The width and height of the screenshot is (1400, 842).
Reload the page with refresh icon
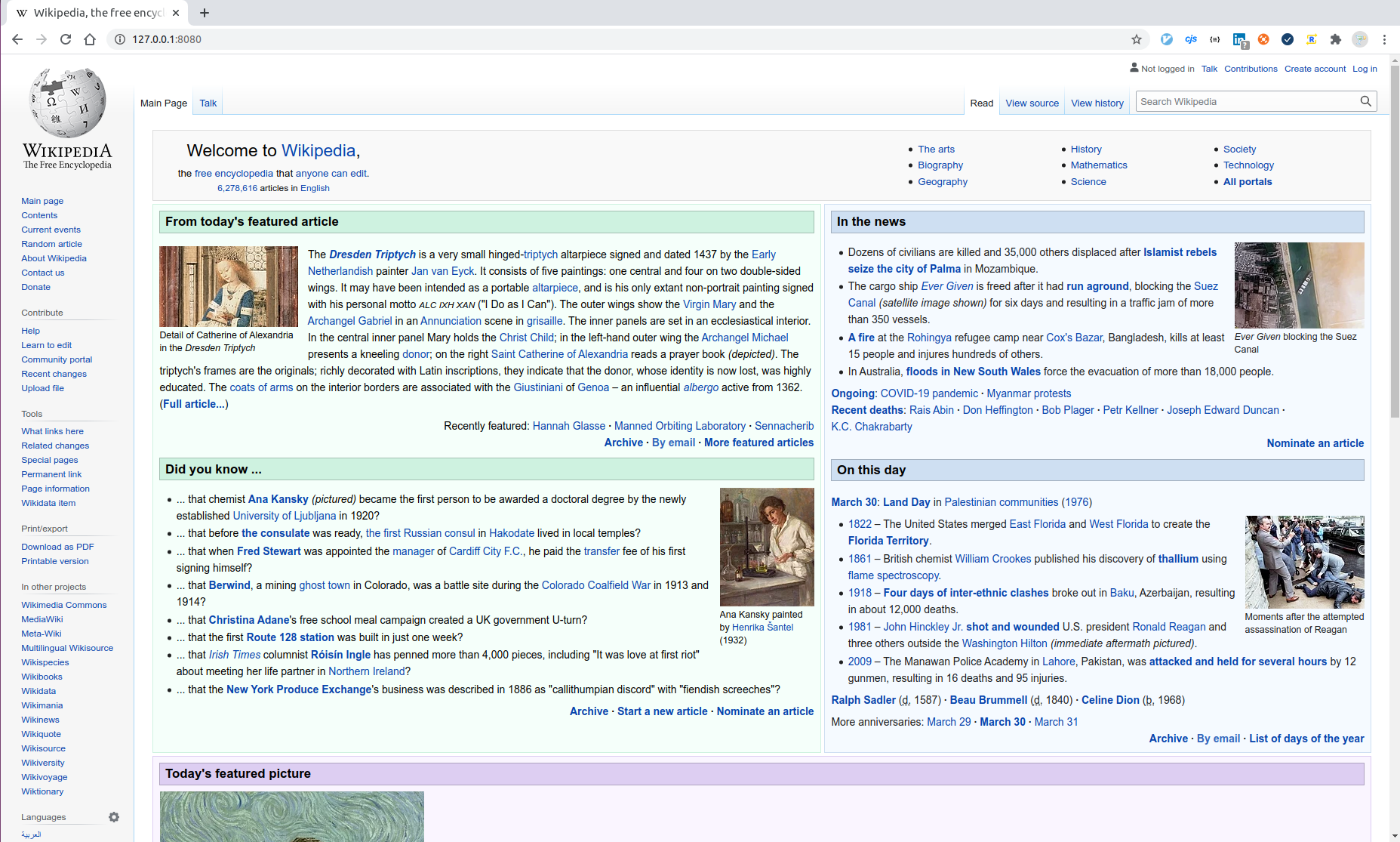pyautogui.click(x=66, y=39)
